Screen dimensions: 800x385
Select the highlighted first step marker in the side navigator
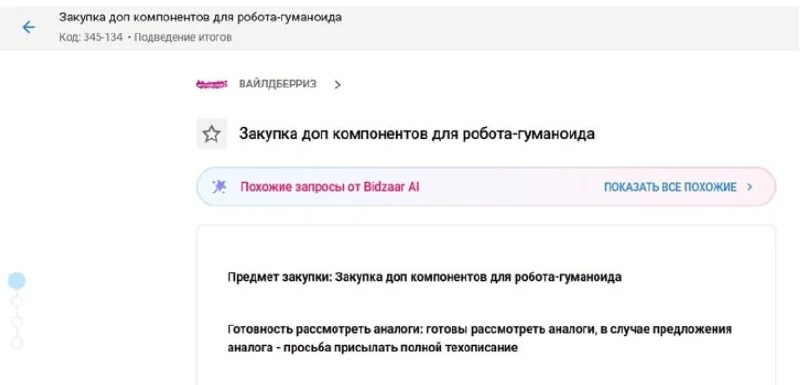(x=17, y=280)
